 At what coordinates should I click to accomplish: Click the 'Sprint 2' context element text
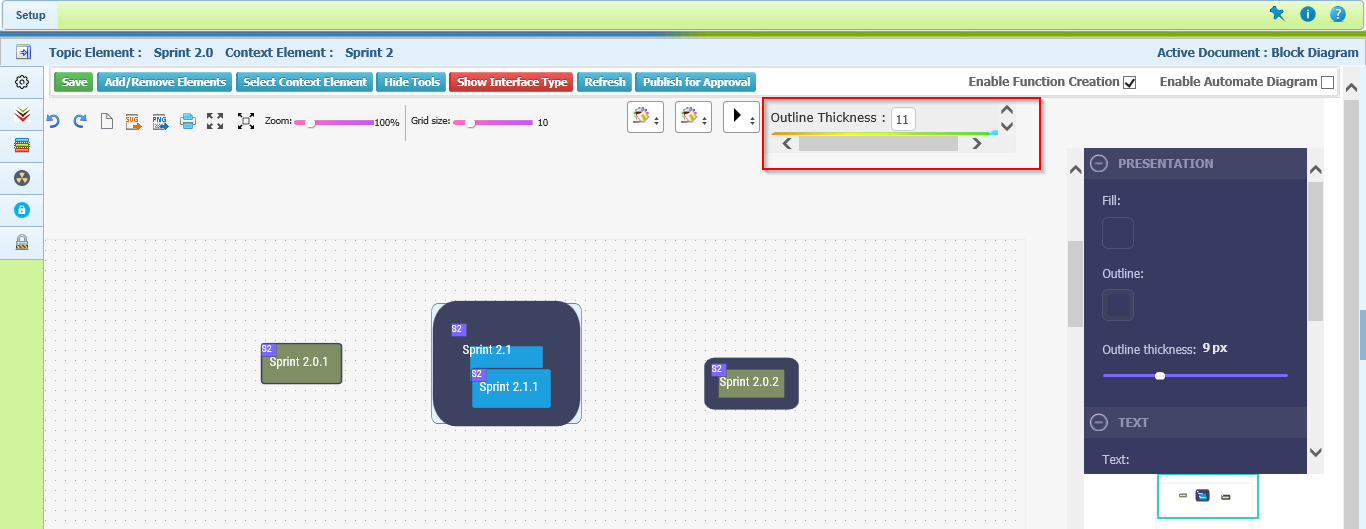[369, 52]
